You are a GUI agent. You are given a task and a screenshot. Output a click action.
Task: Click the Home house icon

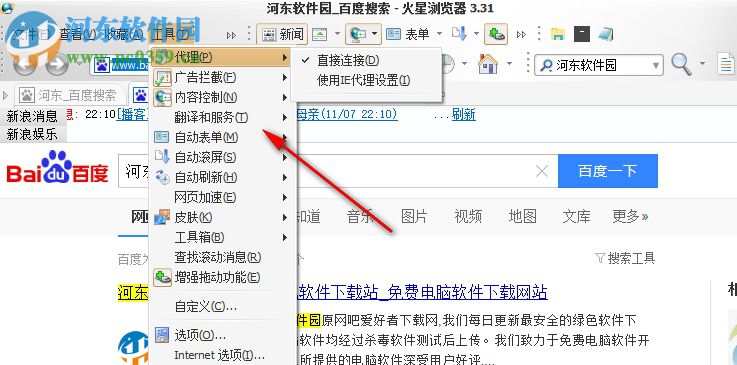488,63
